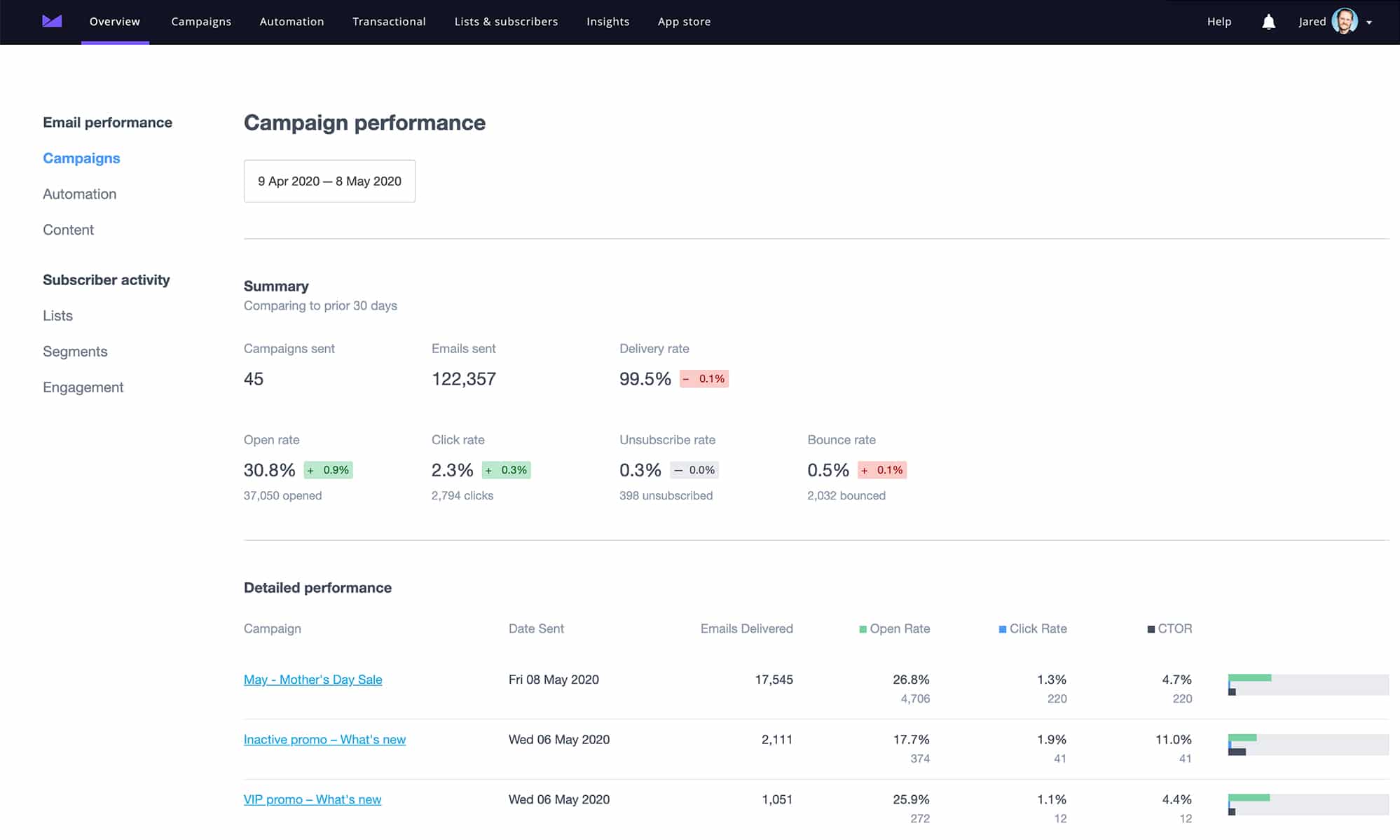This screenshot has height=840, width=1400.
Task: Open Transactional navigation icon
Action: (389, 21)
